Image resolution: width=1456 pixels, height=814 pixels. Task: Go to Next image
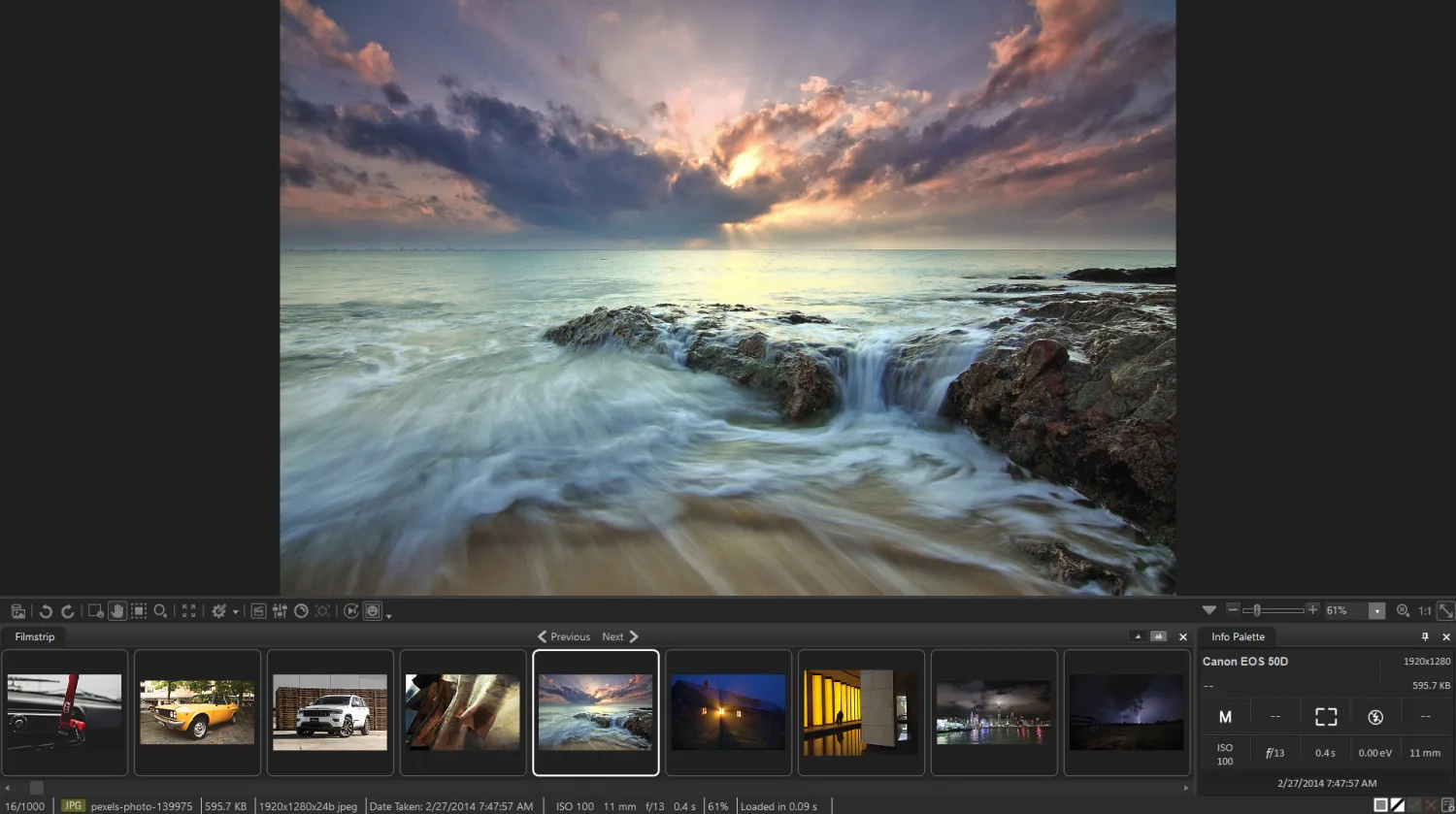click(x=620, y=636)
